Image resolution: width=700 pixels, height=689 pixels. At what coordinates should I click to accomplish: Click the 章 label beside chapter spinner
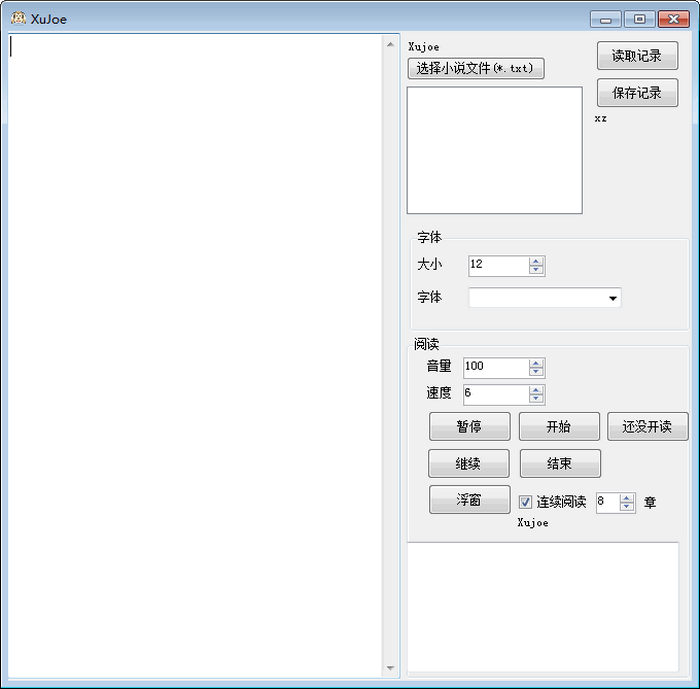(650, 503)
